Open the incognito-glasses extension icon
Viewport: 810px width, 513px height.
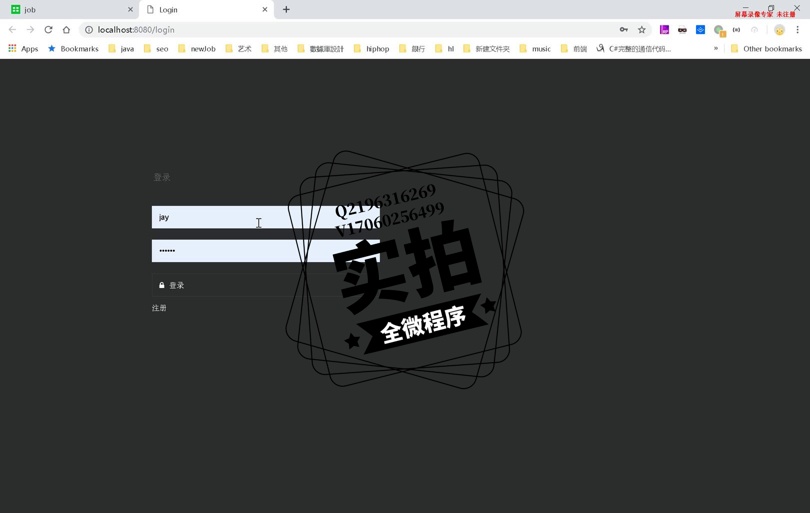click(x=682, y=30)
